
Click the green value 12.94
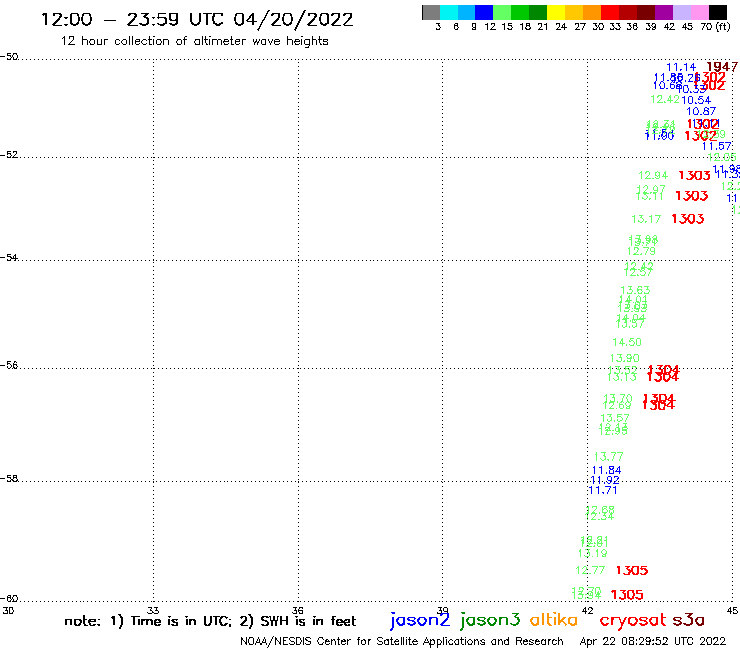pos(653,176)
